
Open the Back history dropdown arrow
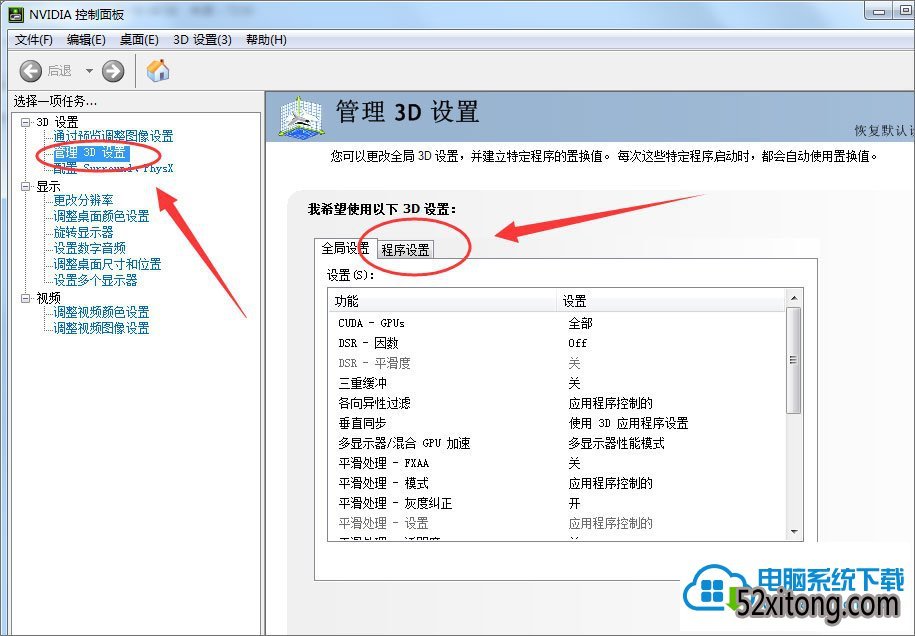89,71
